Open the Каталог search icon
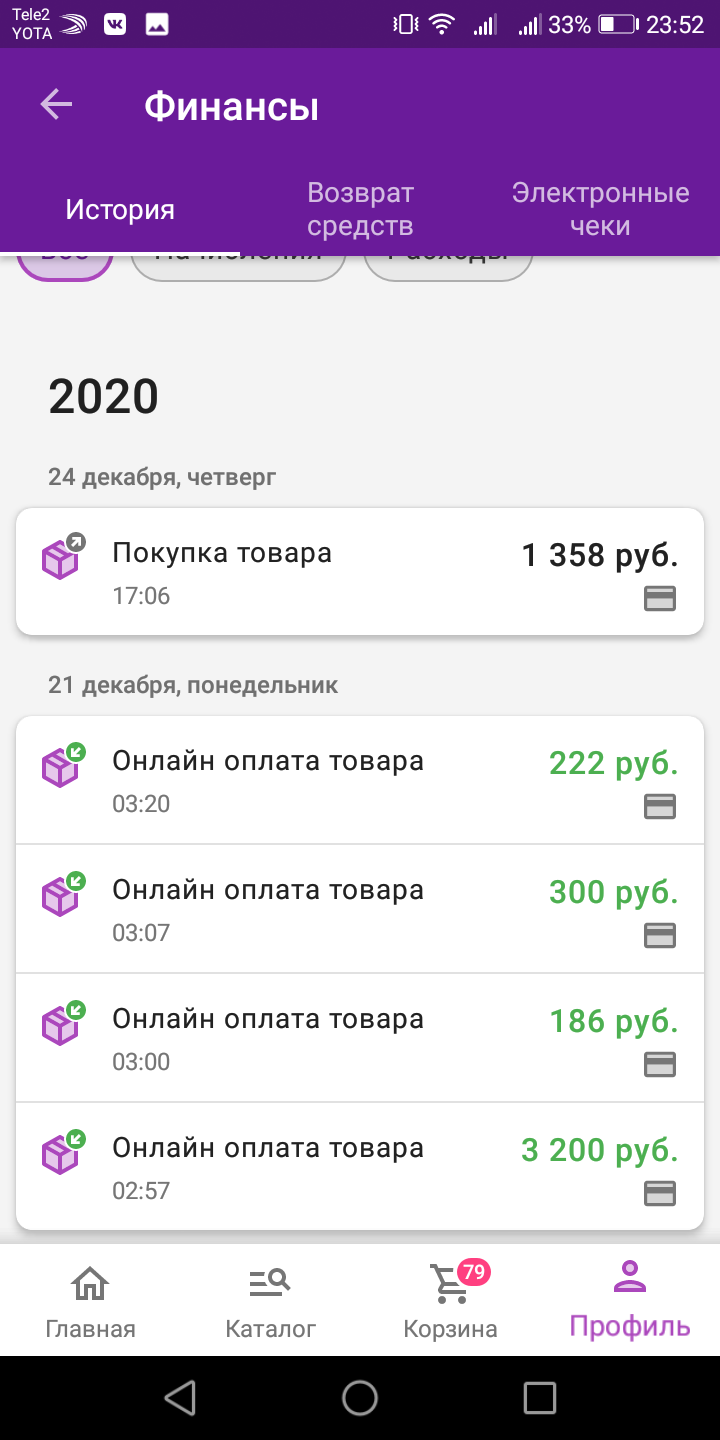Screen dimensions: 720x1440 coord(270,1281)
